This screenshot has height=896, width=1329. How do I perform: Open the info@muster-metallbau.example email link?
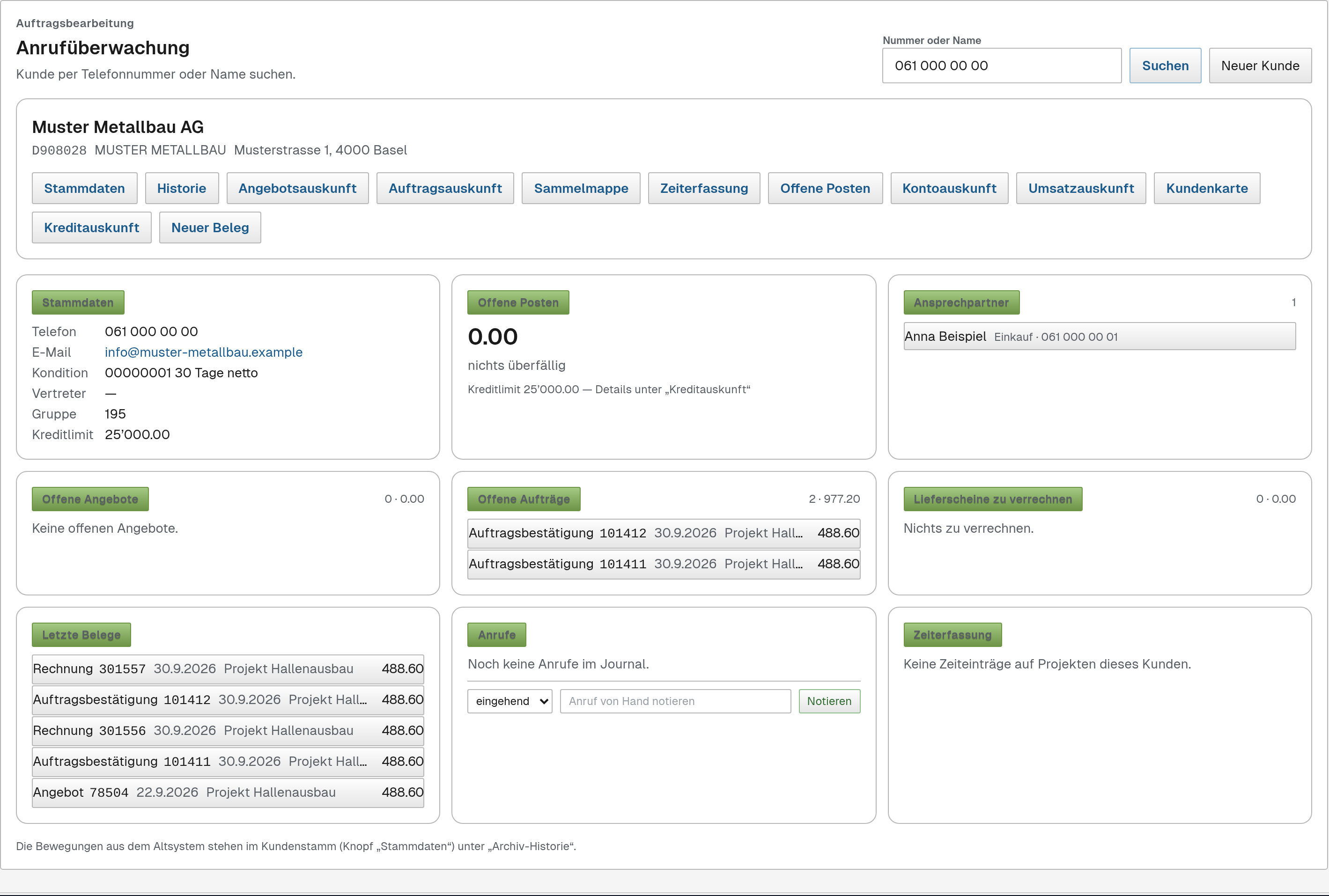pyautogui.click(x=204, y=352)
